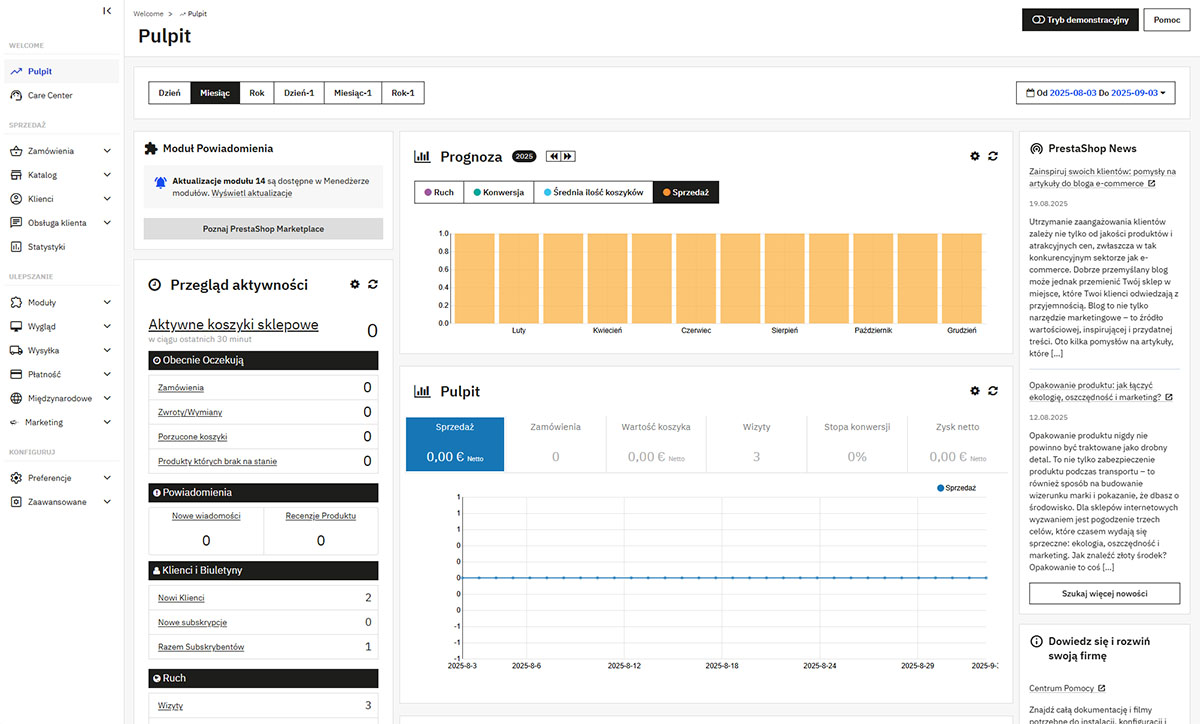This screenshot has width=1200, height=724.
Task: Click Poznaj PrestaShop Marketplace button
Action: (x=263, y=229)
